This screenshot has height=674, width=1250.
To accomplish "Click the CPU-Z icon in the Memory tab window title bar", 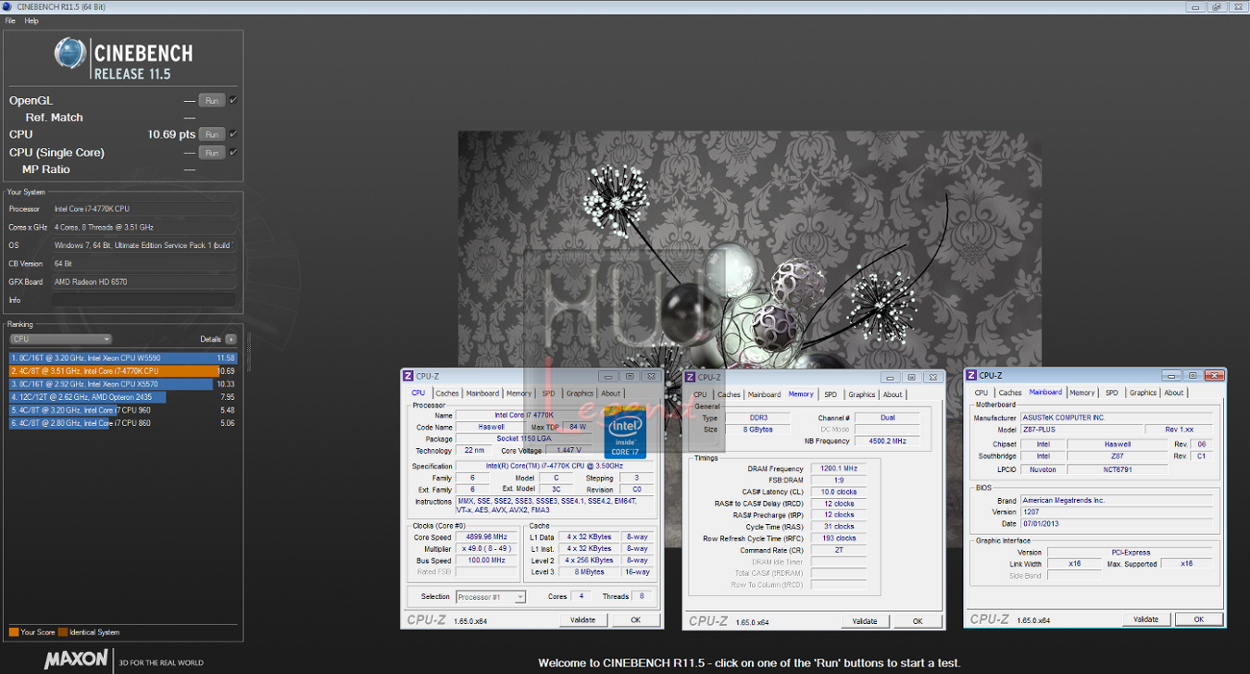I will click(x=691, y=377).
